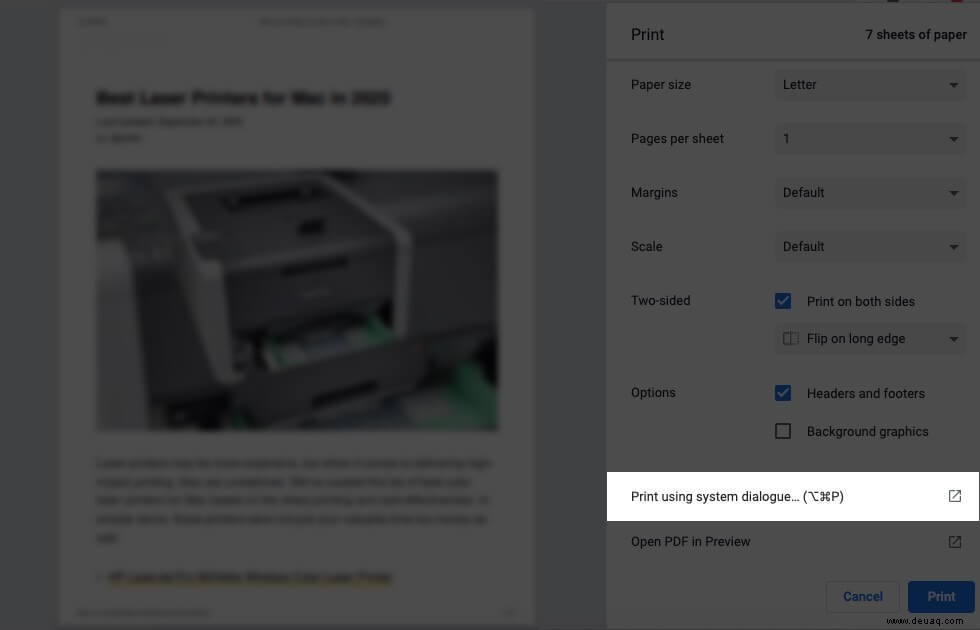Click the underlined link in the page preview
This screenshot has height=630, width=980.
[x=250, y=577]
